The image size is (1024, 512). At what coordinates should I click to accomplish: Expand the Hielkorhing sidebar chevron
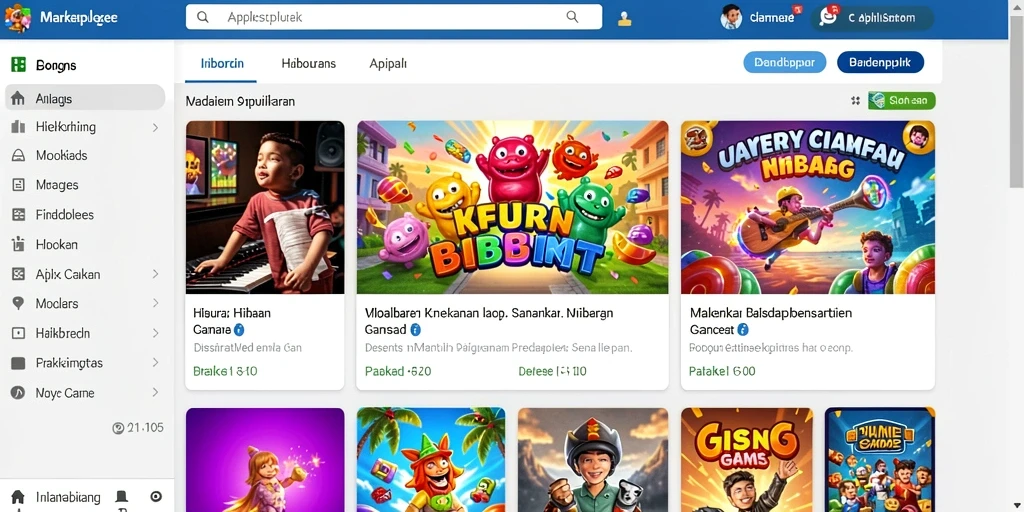(x=155, y=127)
